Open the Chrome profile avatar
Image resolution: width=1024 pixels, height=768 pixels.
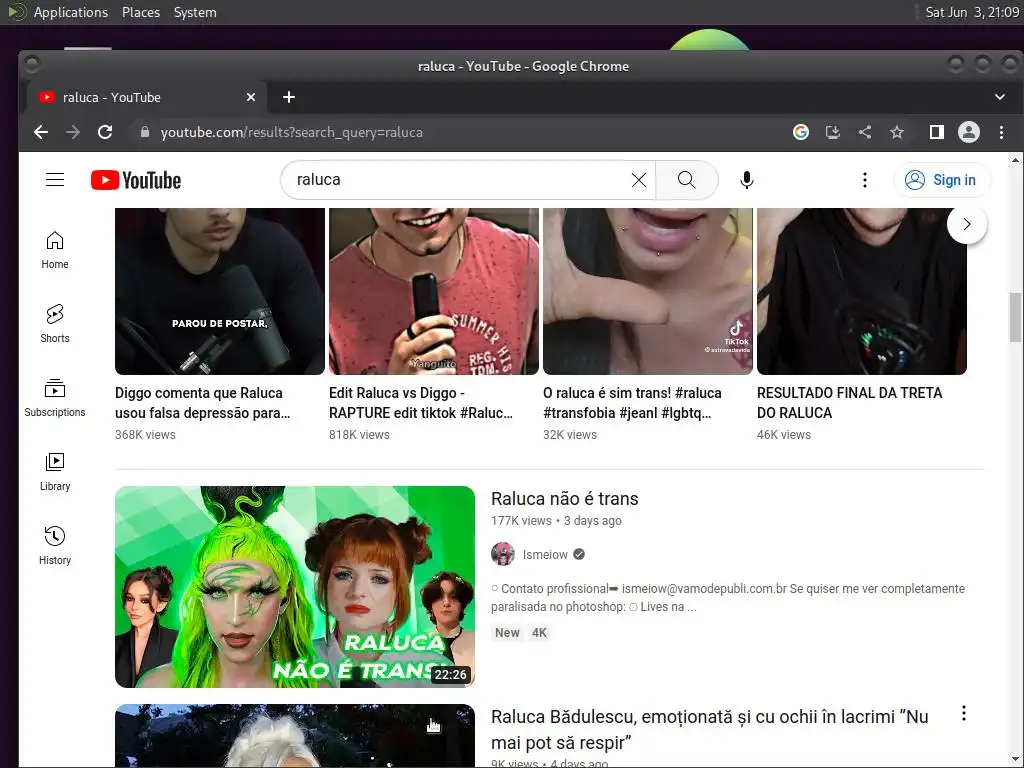coord(968,132)
